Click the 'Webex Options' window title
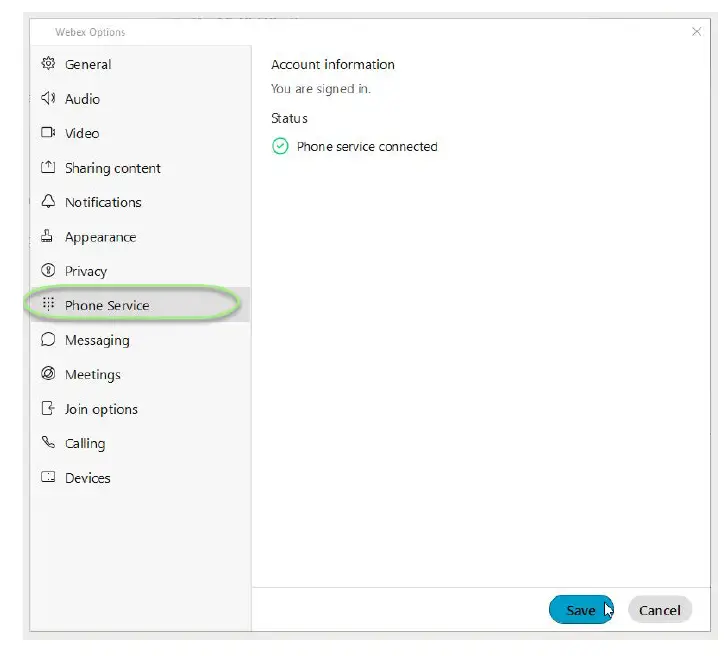Screen dimensions: 725x656 coord(90,32)
